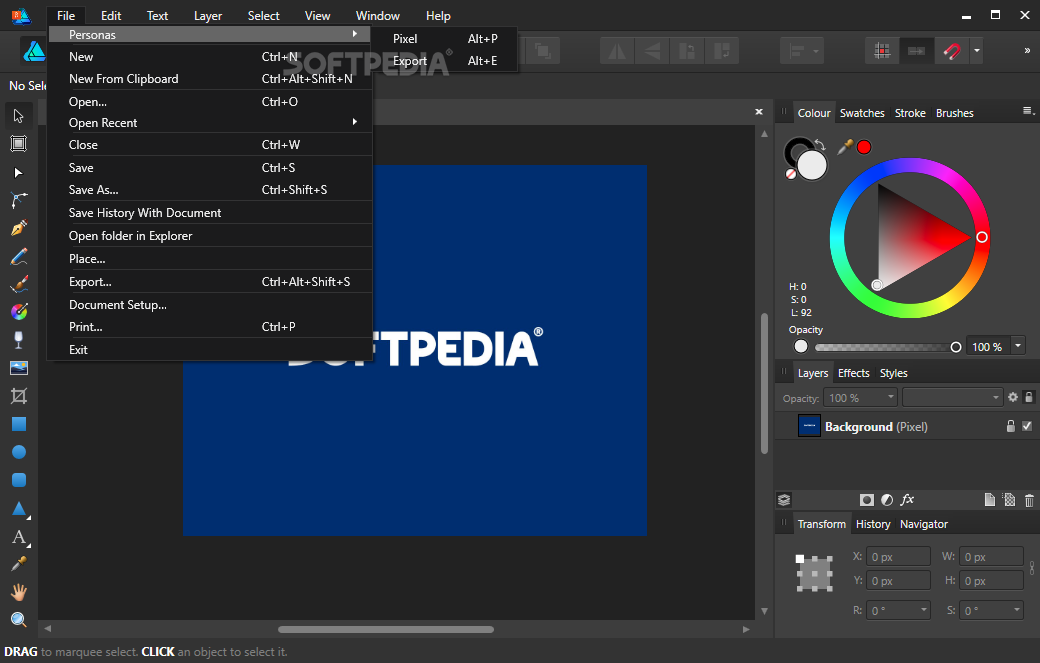
Task: Click the Edit All Layers icon
Action: [784, 500]
